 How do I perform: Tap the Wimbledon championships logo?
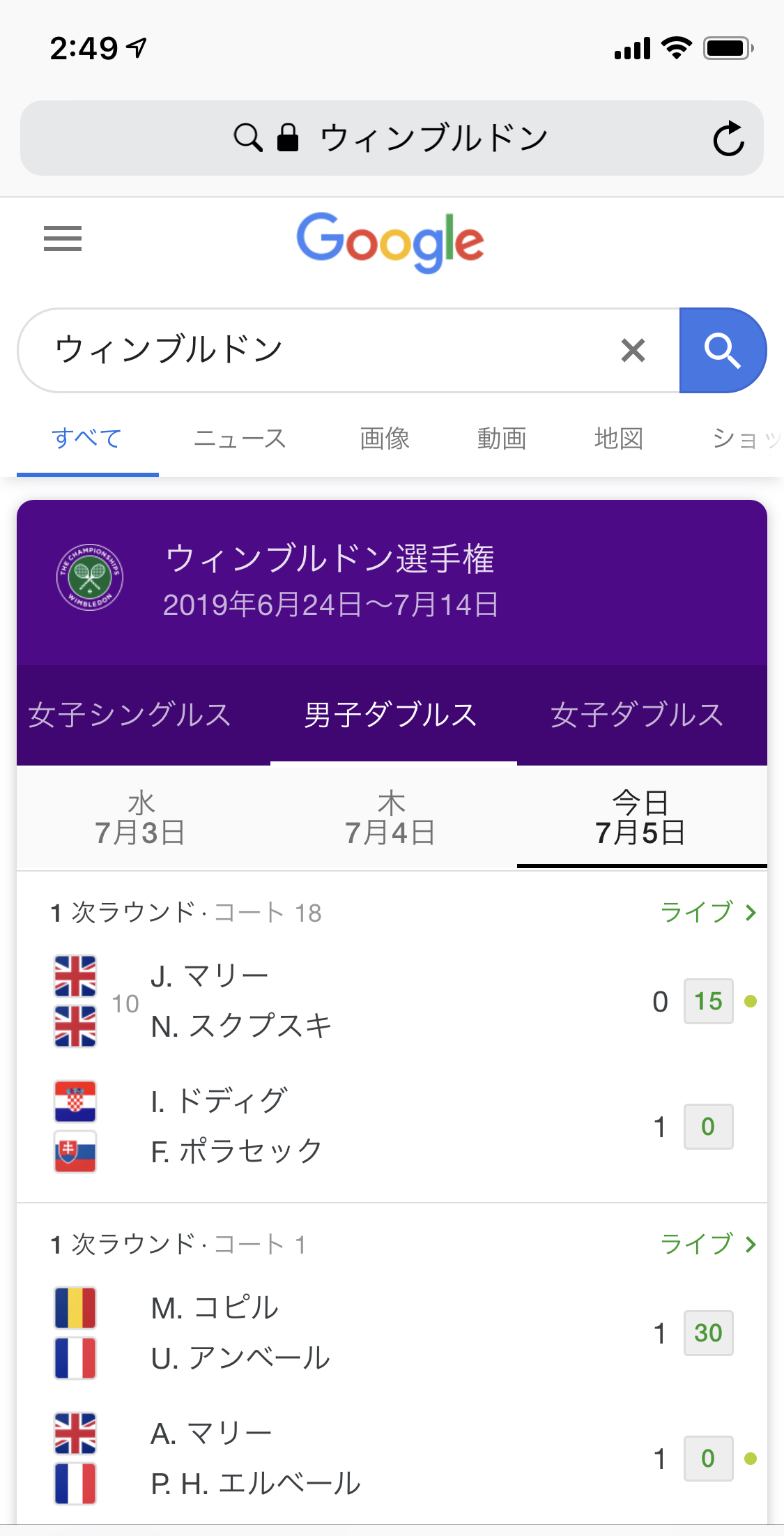click(x=90, y=577)
